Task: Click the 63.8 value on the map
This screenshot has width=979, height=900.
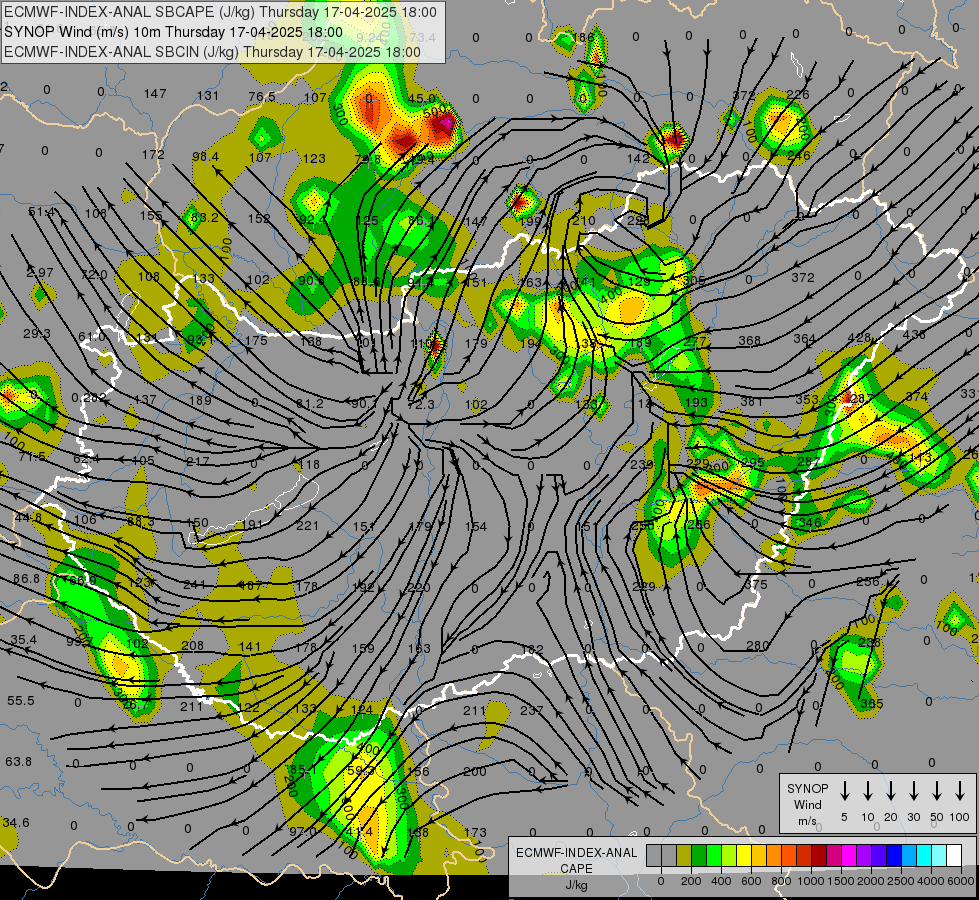Action: tap(18, 761)
